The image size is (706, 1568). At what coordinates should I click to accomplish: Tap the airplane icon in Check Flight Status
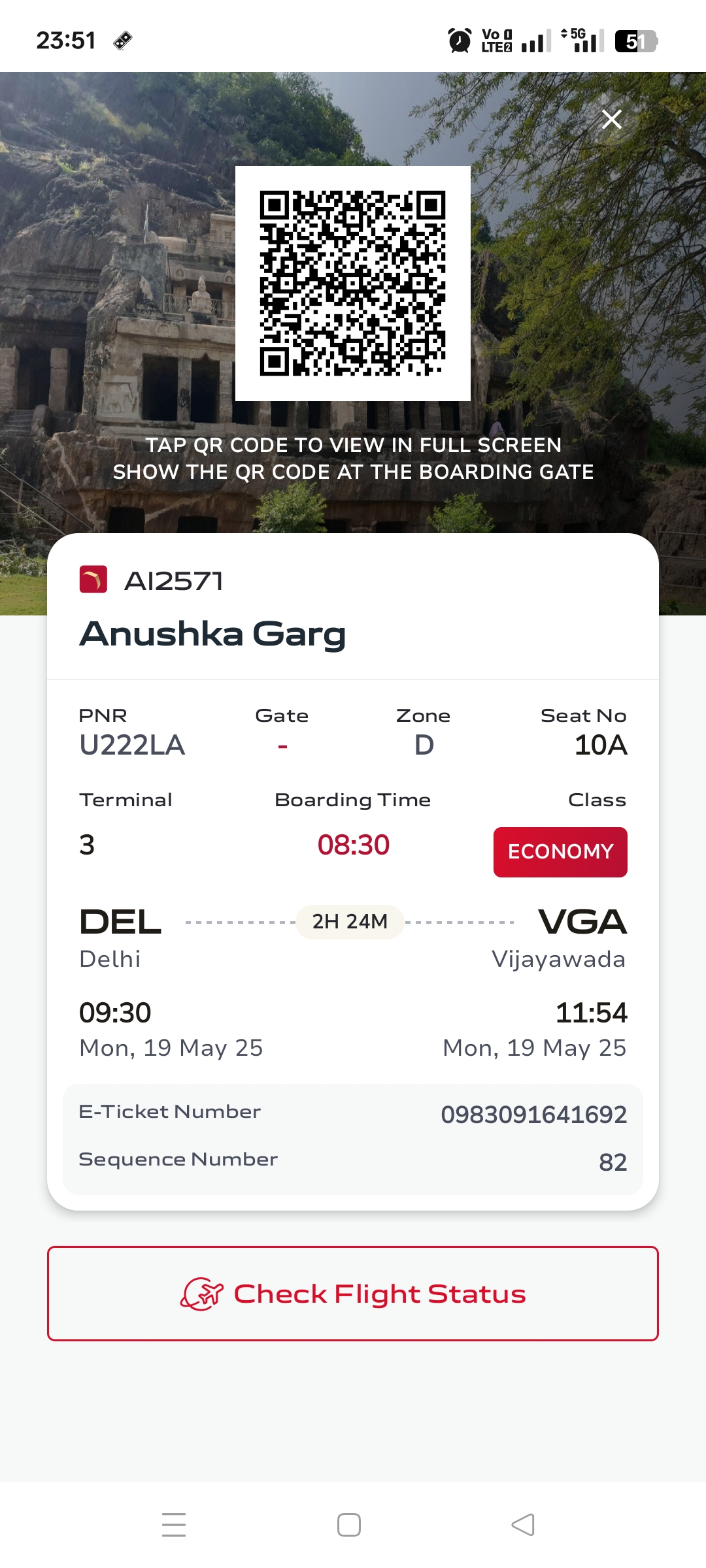202,1294
